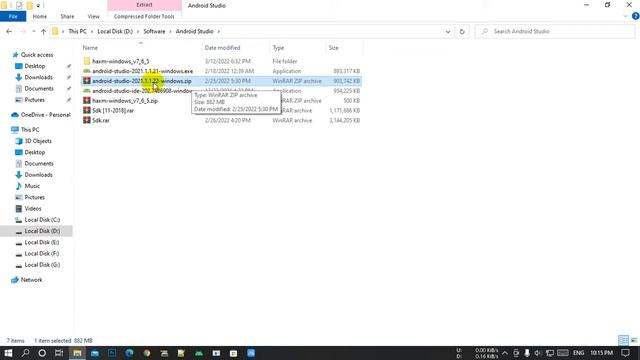Screen dimensions: 640x360
Task: Click ENG language indicator
Action: (x=578, y=353)
